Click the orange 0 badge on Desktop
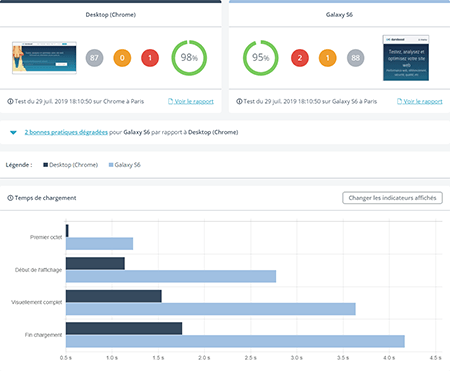 click(x=122, y=58)
